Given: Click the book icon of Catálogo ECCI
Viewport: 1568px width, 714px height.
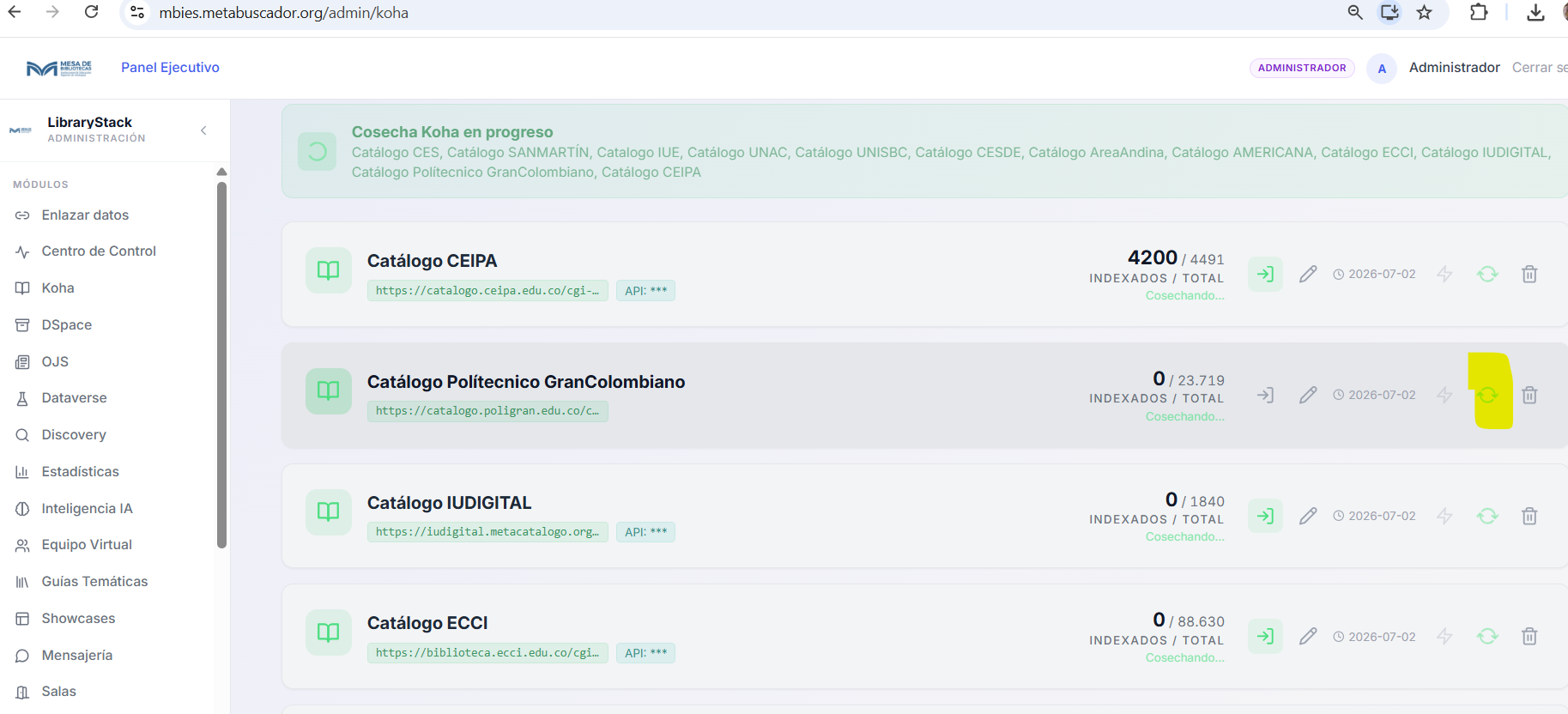Looking at the screenshot, I should point(329,632).
